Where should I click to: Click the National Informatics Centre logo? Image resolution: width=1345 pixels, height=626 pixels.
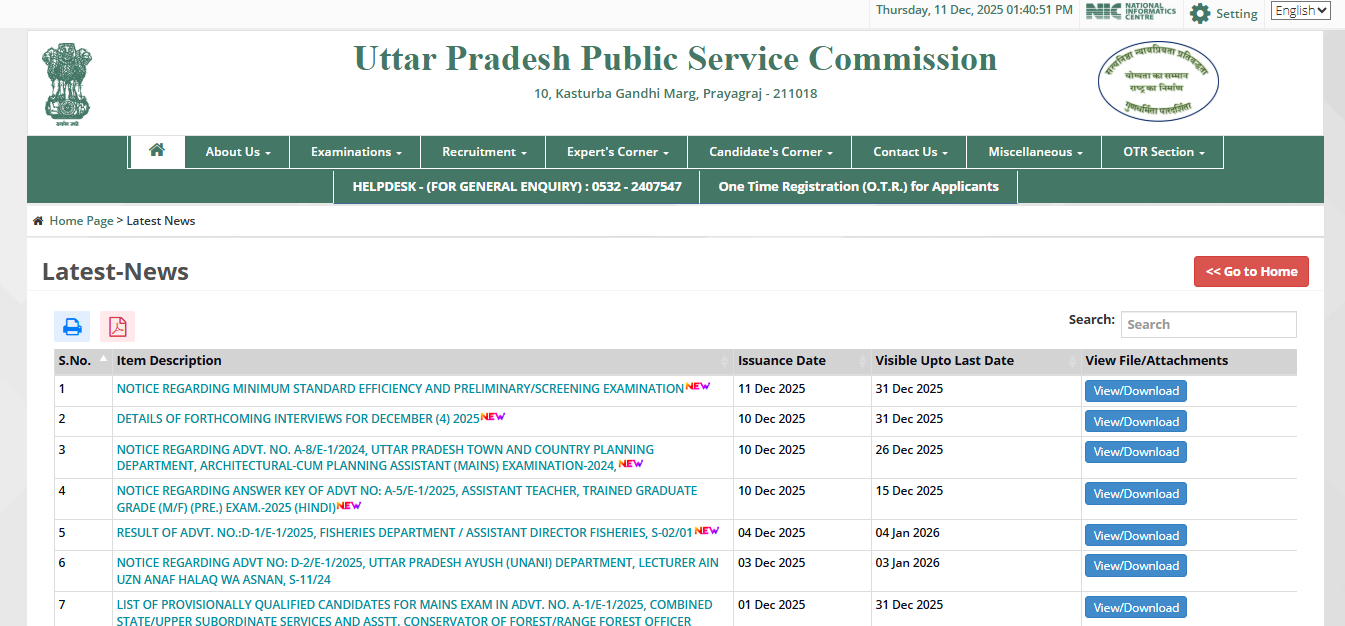coord(1129,12)
